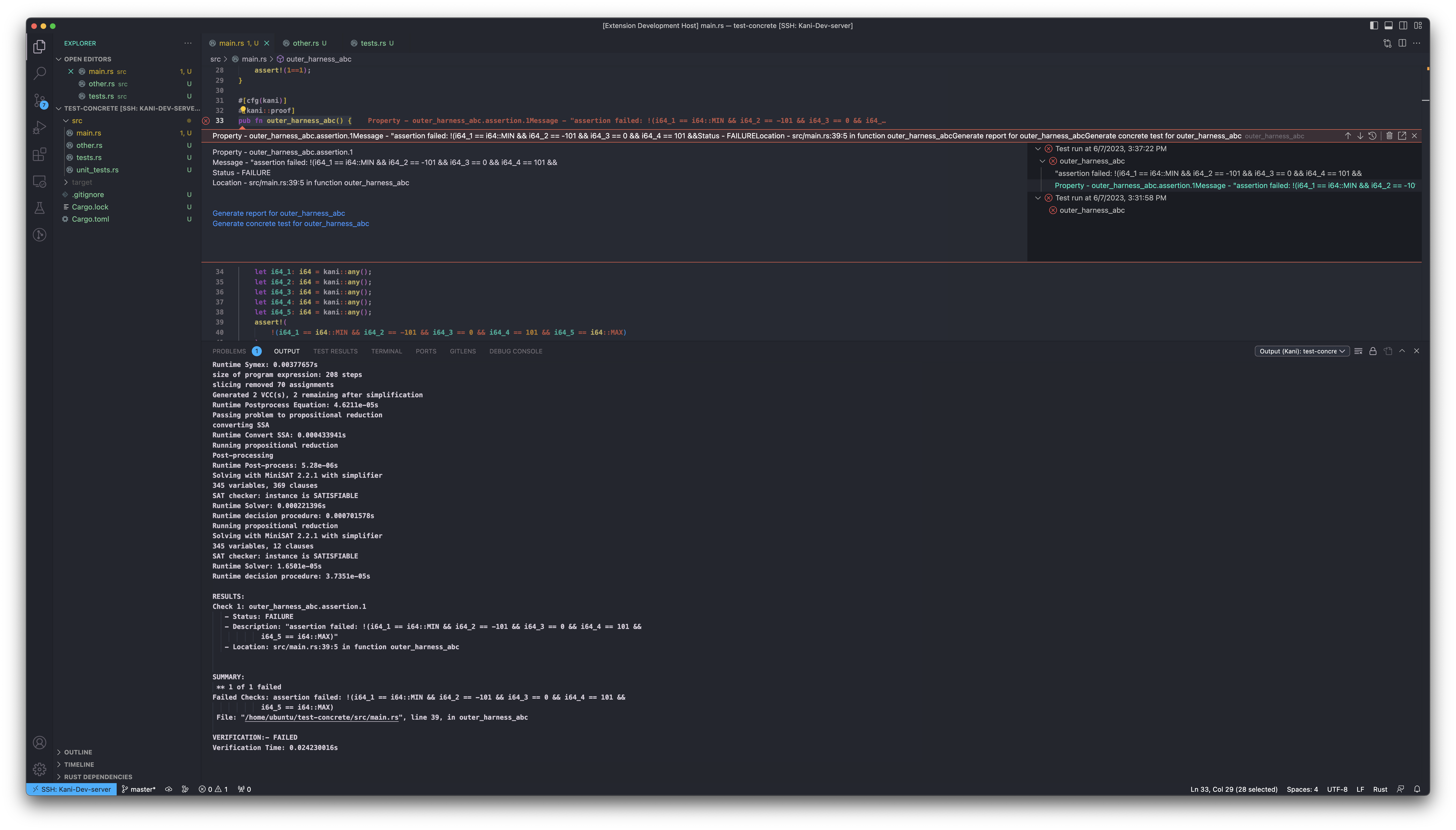Maximize the panel with the chevron up
Image resolution: width=1456 pixels, height=830 pixels.
[1402, 351]
